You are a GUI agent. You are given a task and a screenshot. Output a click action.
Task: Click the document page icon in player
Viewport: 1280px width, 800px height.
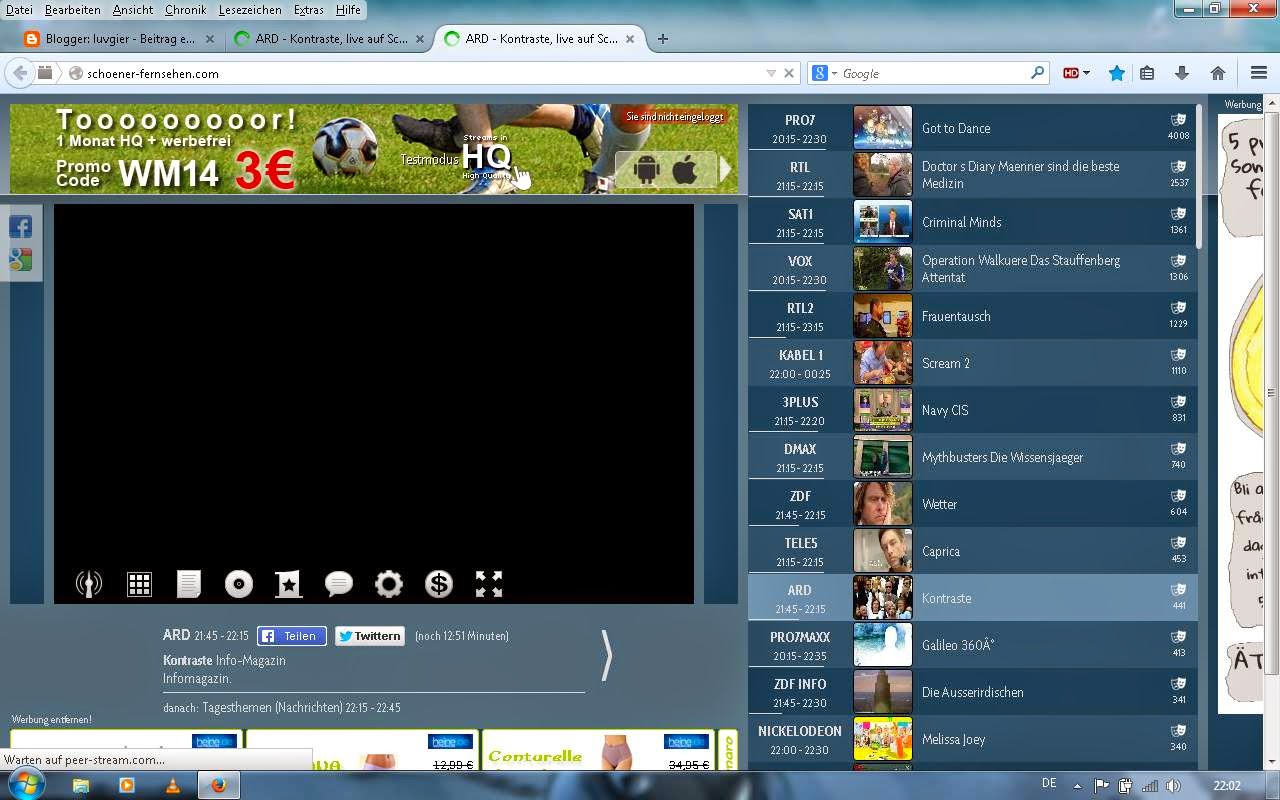click(189, 584)
